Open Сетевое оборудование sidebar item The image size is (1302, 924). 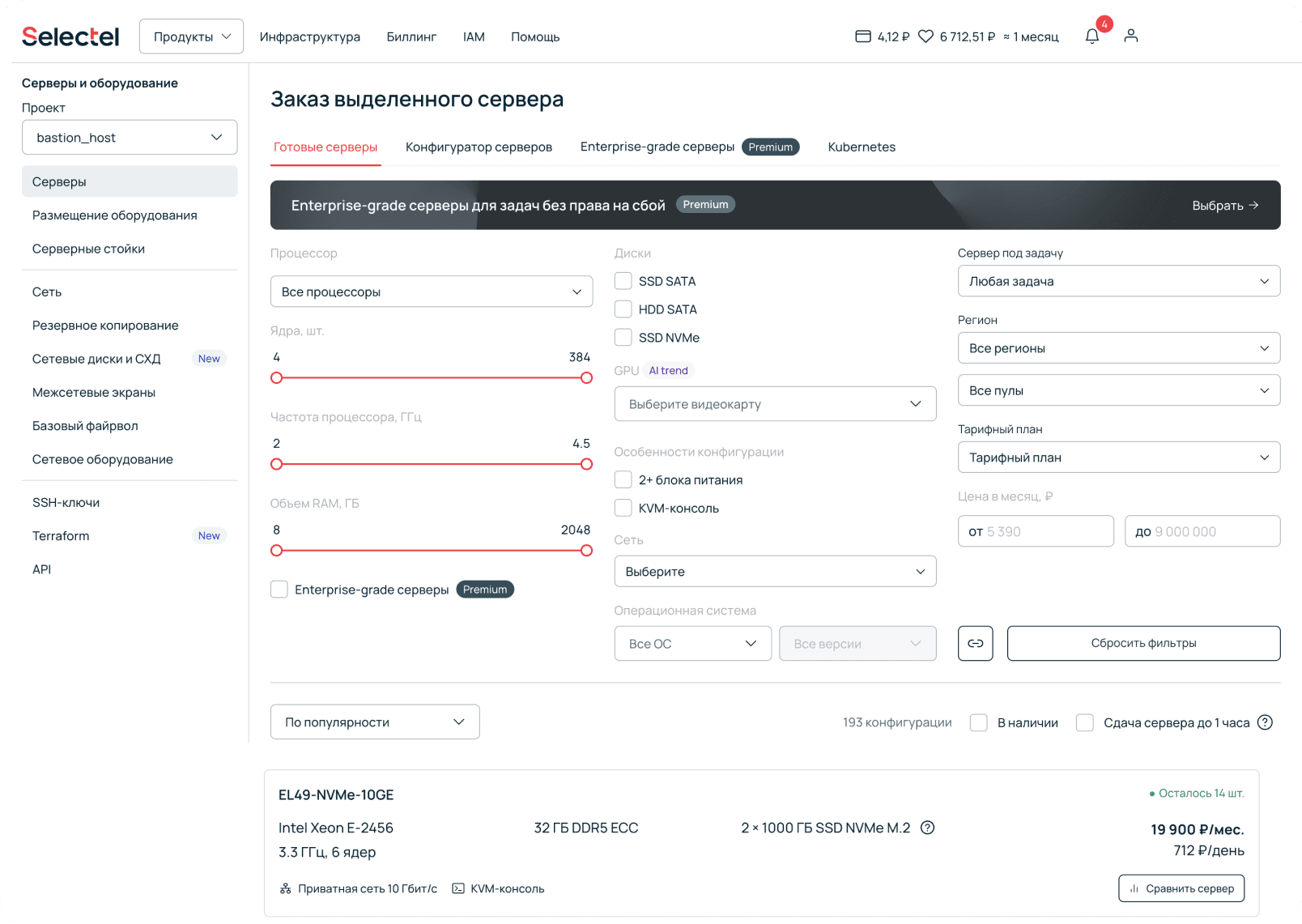(x=130, y=460)
